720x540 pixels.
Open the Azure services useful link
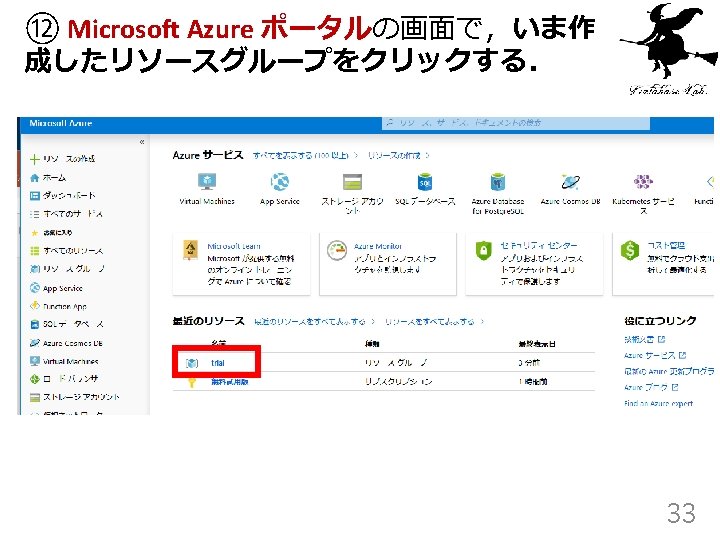[650, 355]
